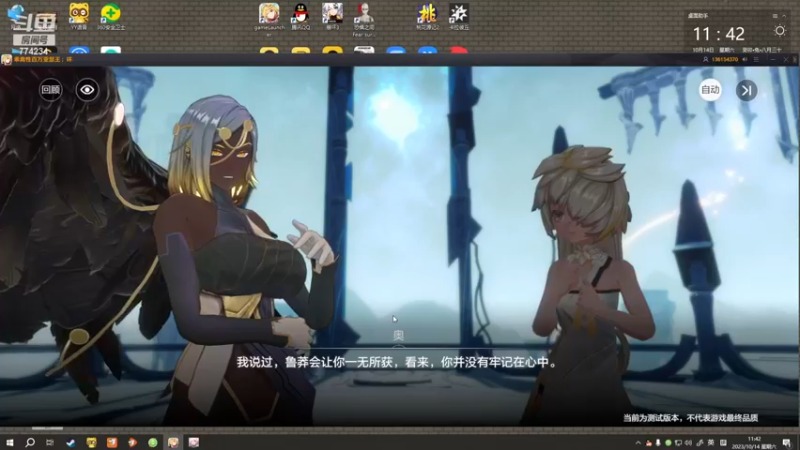Image resolution: width=800 pixels, height=450 pixels.
Task: Open the 桃 peach-character game shortcut
Action: click(x=427, y=16)
